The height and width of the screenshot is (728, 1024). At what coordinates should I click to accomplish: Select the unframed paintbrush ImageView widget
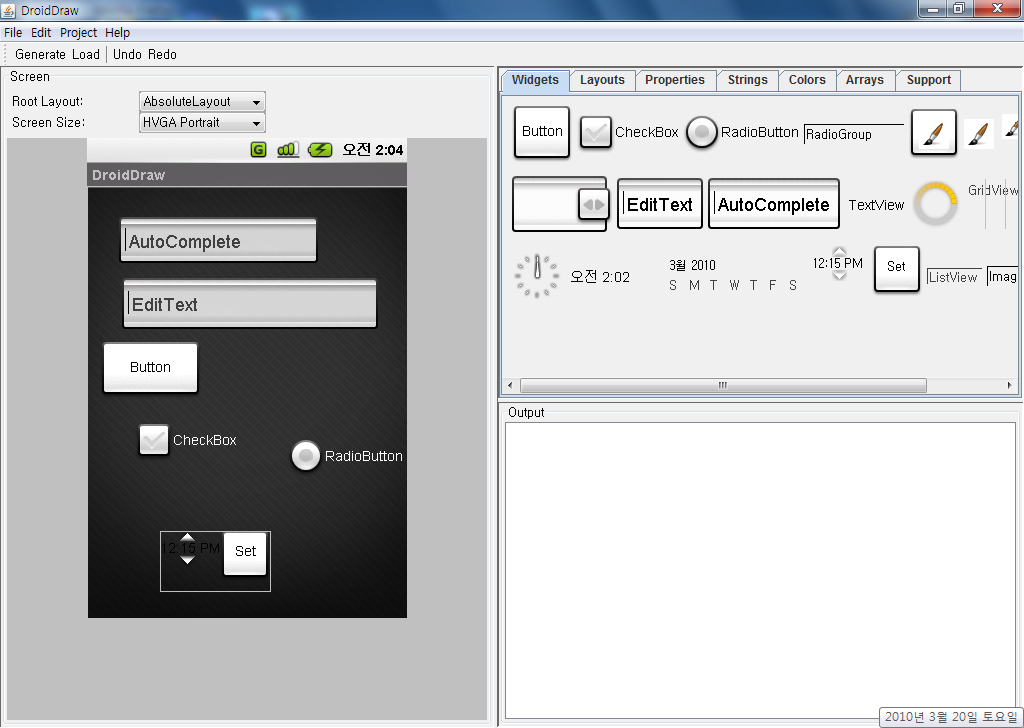978,134
